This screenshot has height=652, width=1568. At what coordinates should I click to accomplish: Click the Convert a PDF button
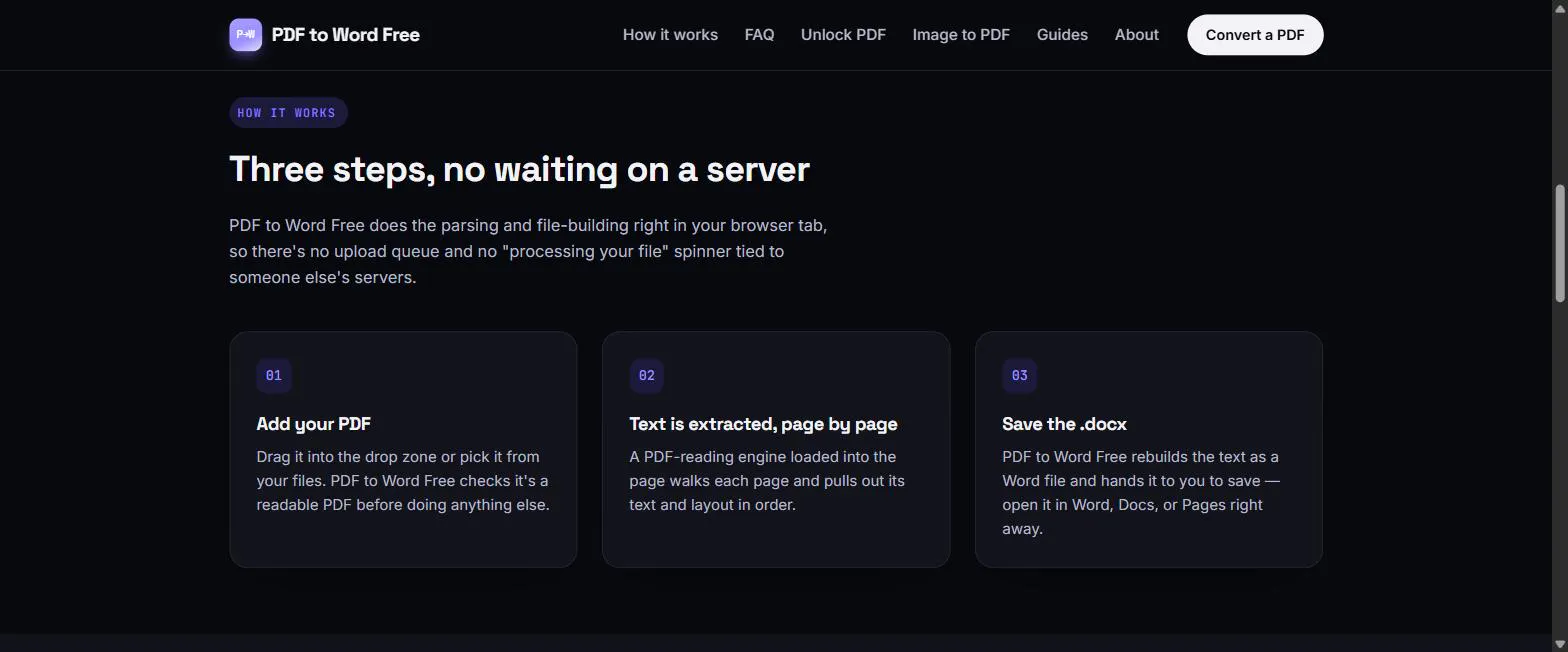pyautogui.click(x=1255, y=35)
